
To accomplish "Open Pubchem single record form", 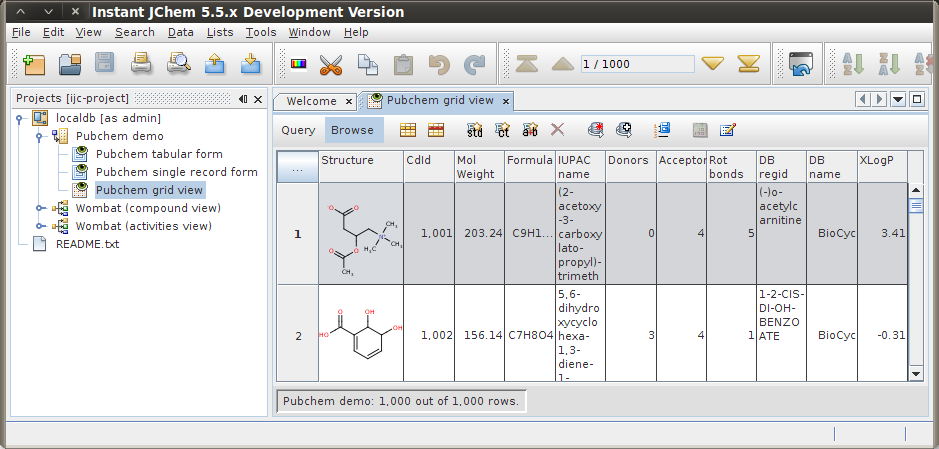I will coord(176,172).
